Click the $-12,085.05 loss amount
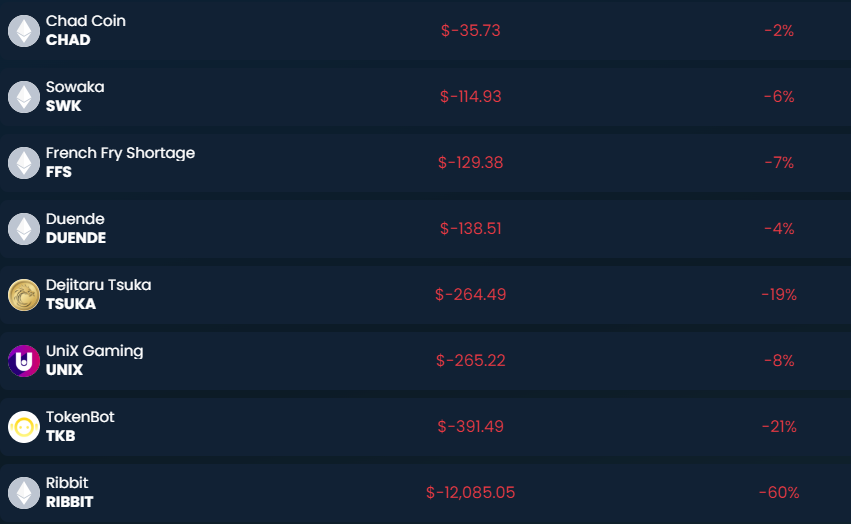The image size is (851, 524). 470,493
